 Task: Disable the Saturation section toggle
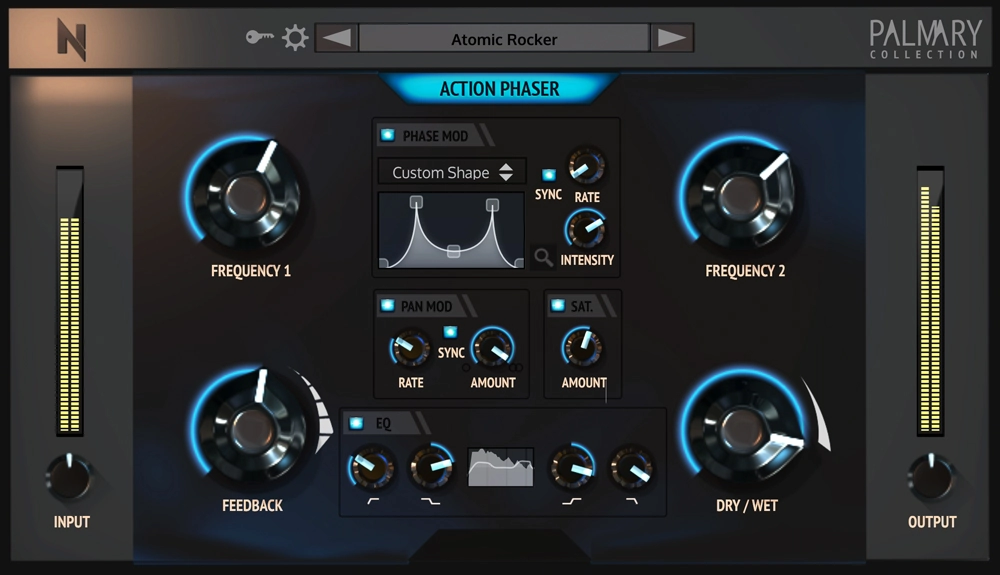[x=557, y=306]
